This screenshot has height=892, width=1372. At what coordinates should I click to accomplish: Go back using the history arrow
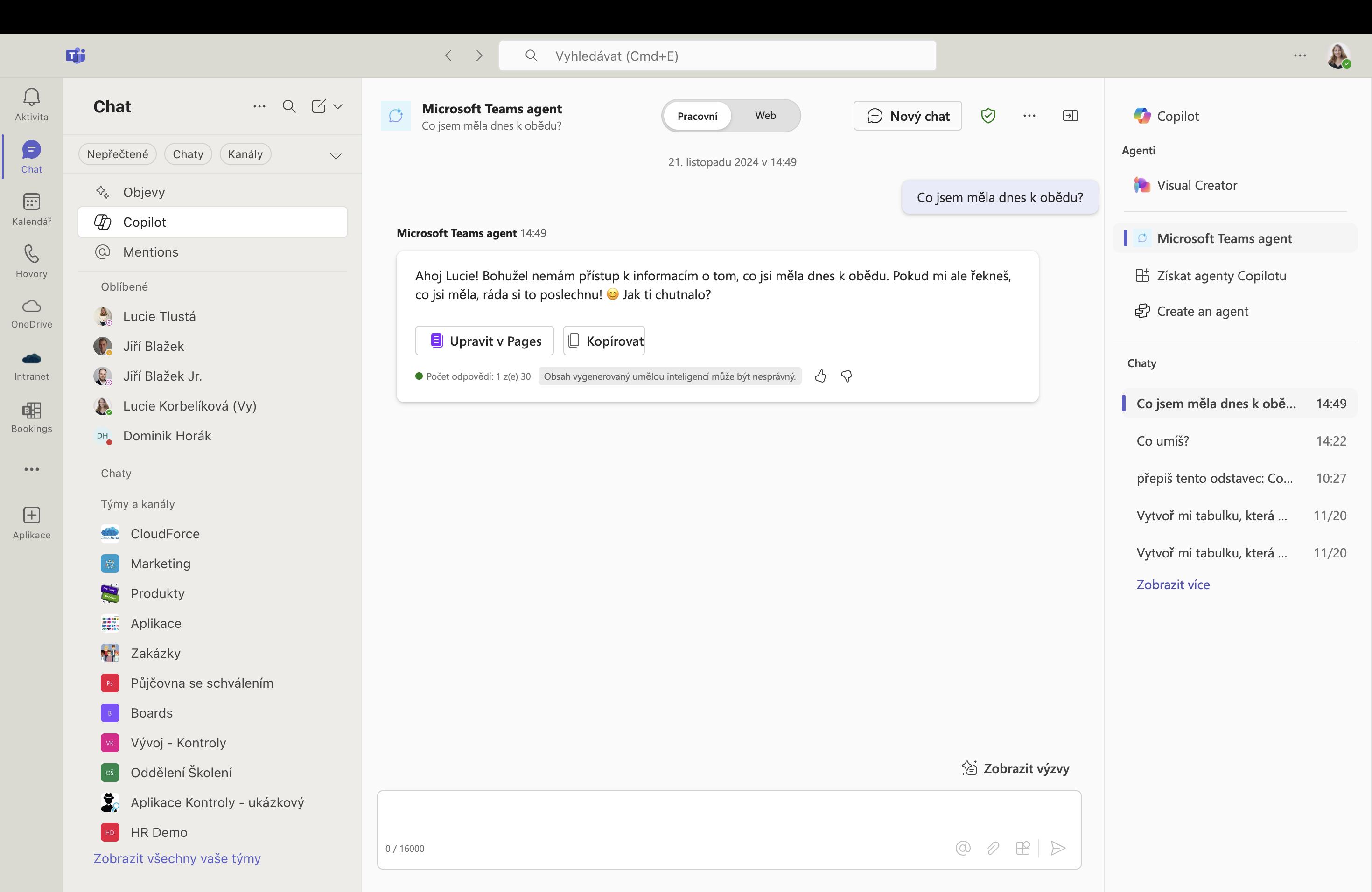448,56
